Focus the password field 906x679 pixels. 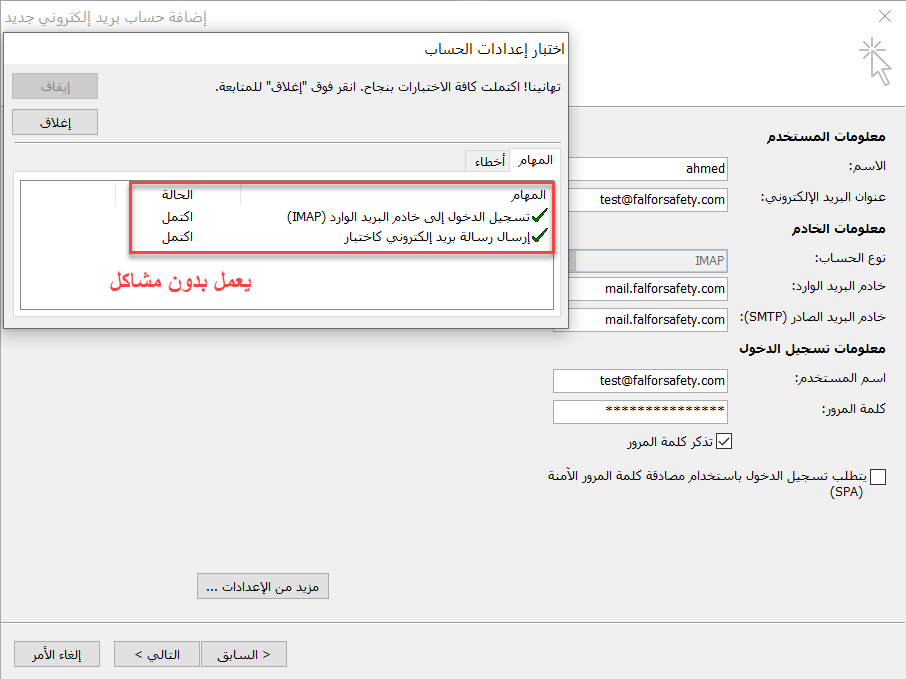[x=640, y=411]
